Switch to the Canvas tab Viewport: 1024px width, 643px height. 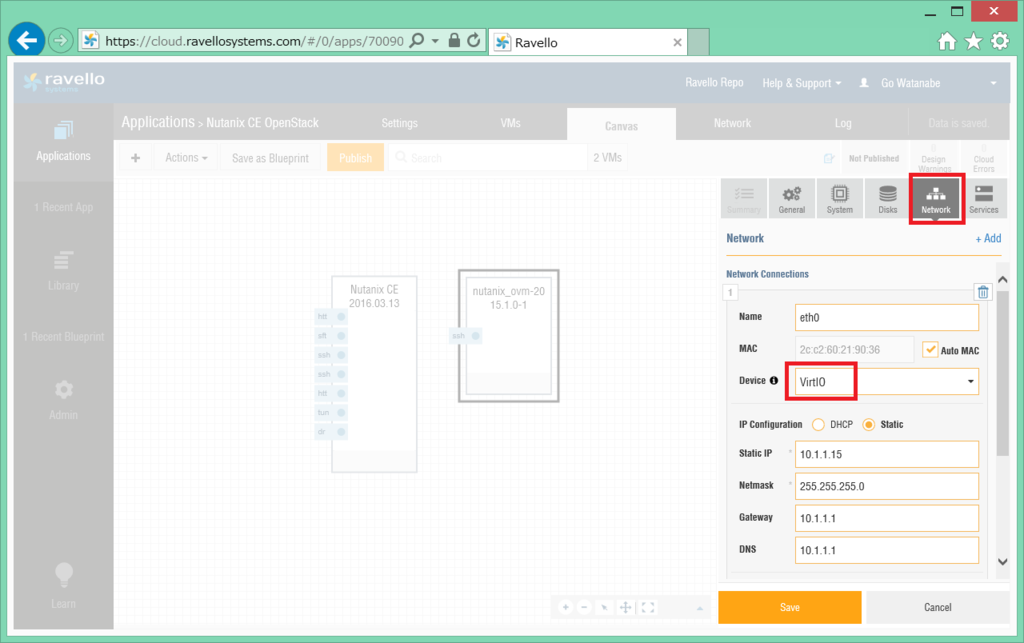click(621, 125)
